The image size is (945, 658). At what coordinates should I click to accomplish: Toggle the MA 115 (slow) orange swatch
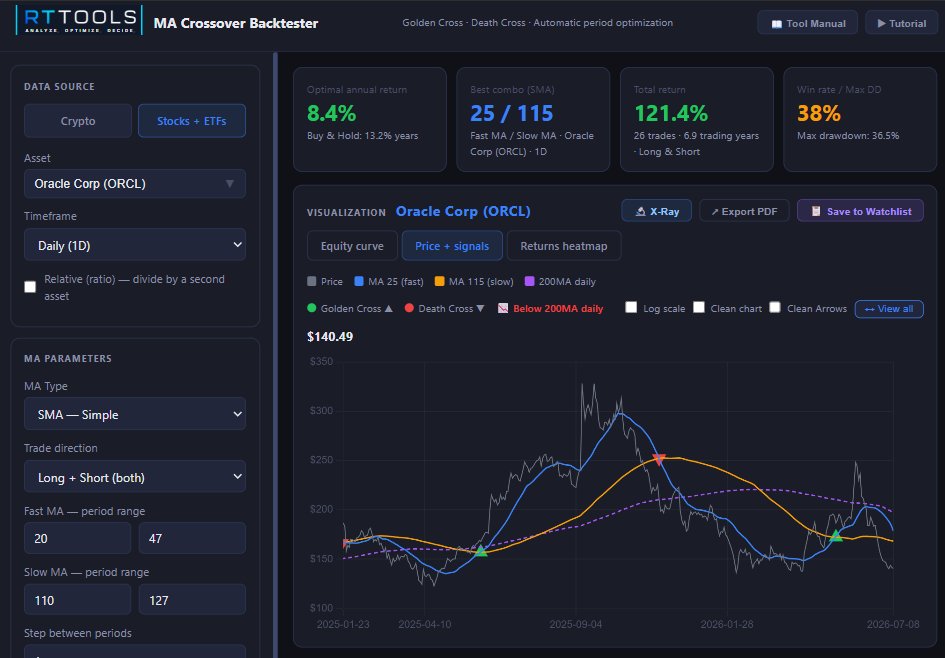point(439,281)
